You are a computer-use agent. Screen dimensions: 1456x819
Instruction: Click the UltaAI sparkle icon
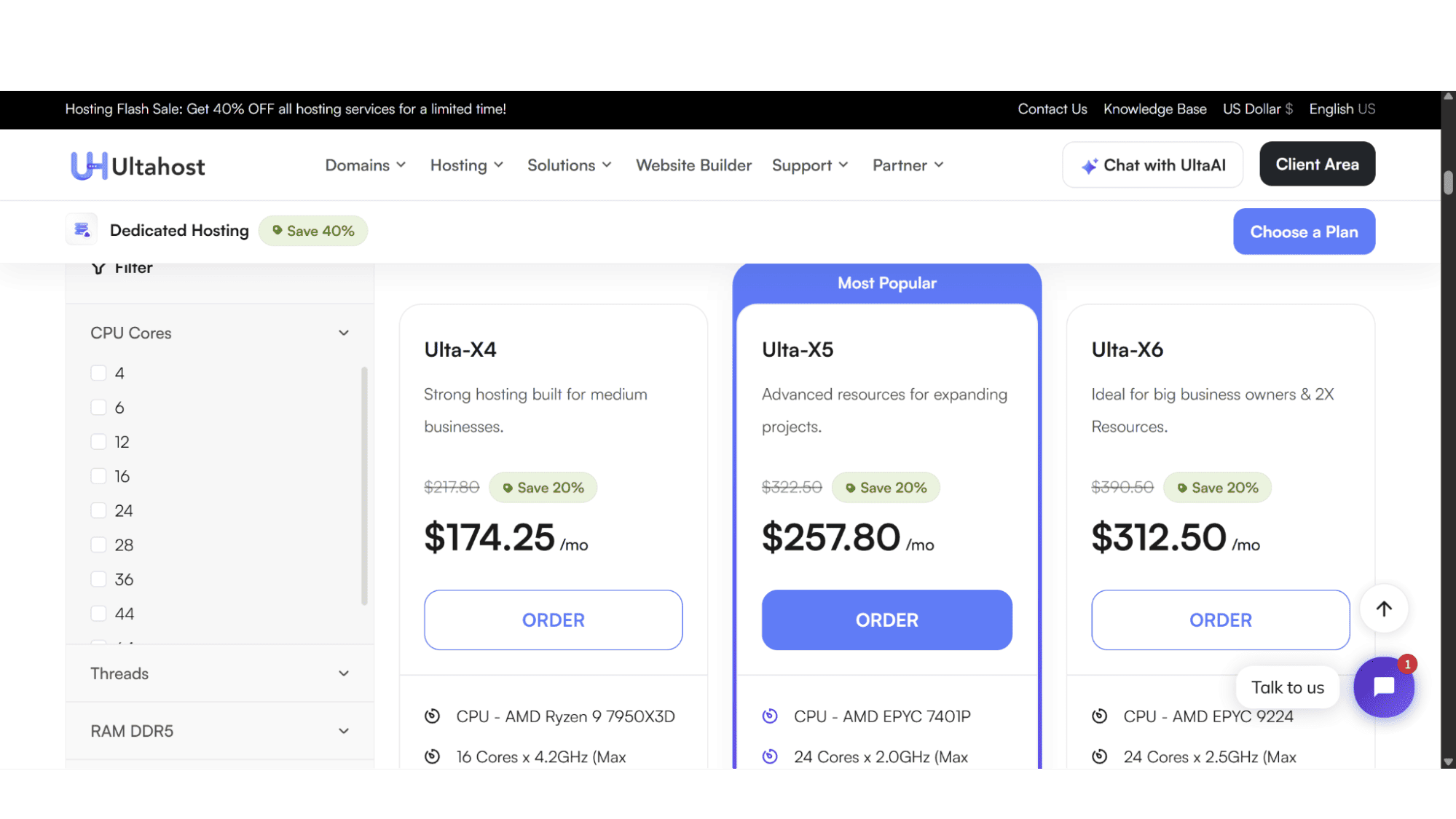click(x=1089, y=166)
